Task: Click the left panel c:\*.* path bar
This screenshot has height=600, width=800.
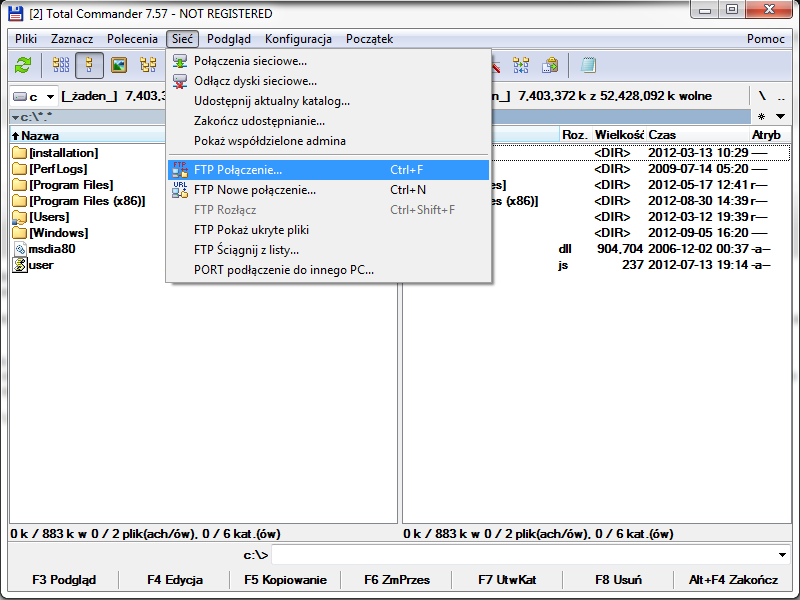Action: (x=87, y=117)
